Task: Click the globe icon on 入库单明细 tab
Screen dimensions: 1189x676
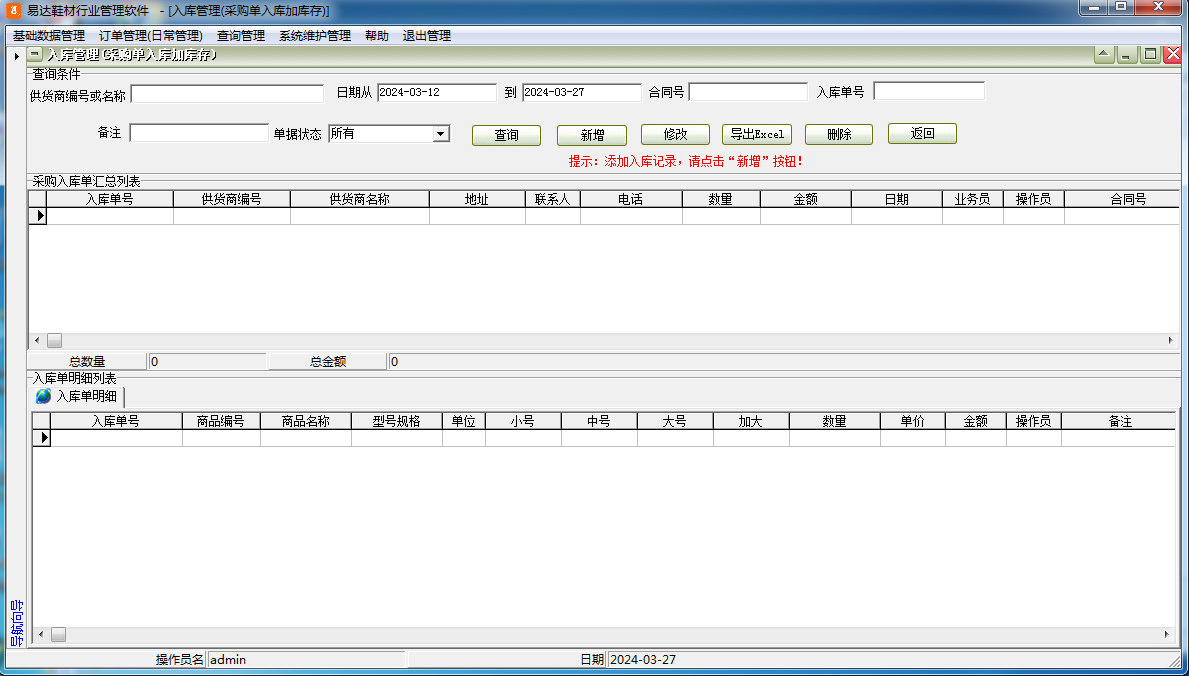Action: (43, 396)
